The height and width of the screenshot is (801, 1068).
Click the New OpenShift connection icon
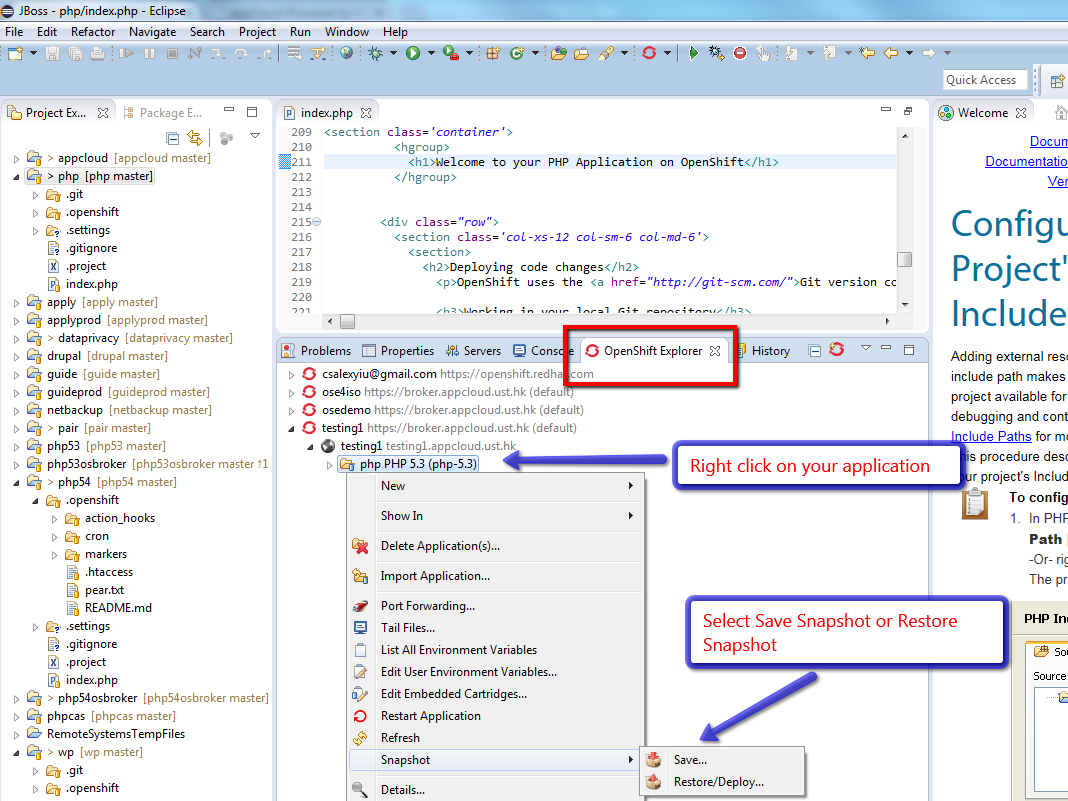click(836, 350)
